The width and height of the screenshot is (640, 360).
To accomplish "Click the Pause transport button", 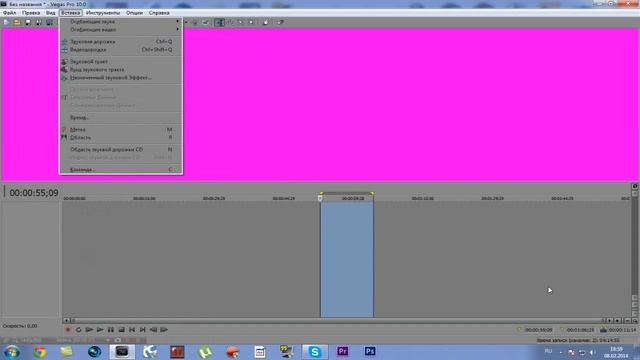I will tap(111, 329).
